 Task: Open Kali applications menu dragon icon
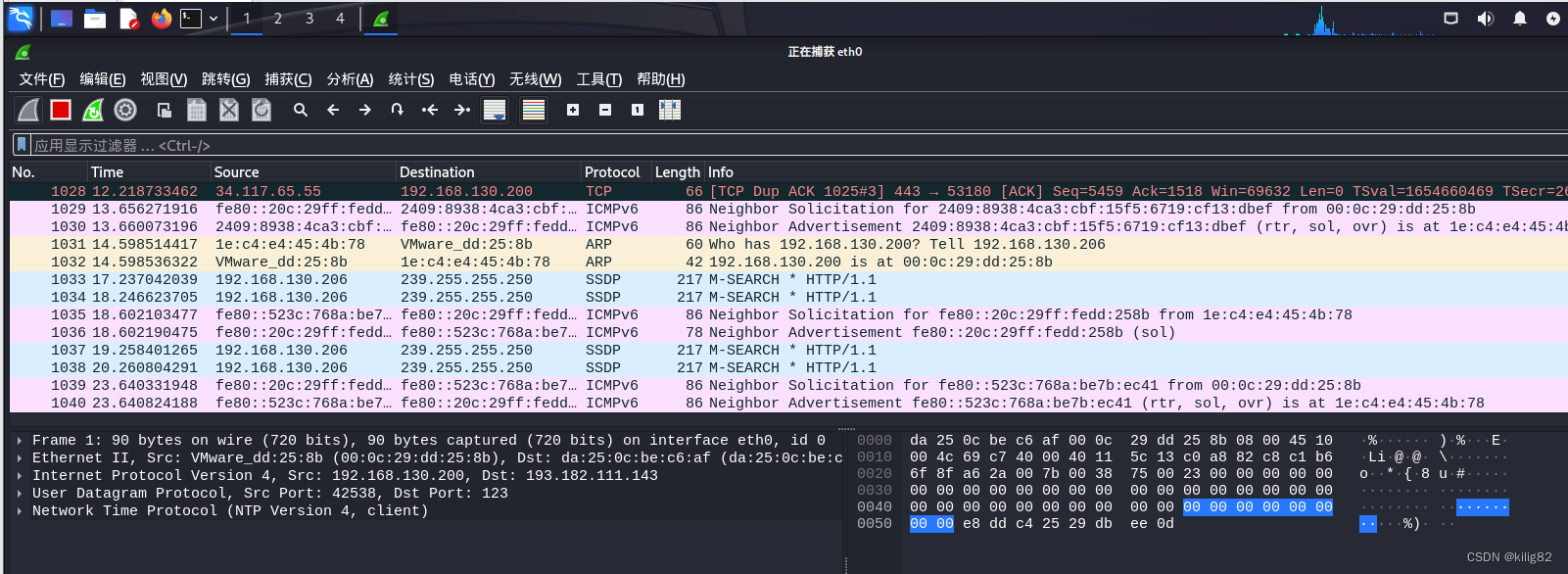pyautogui.click(x=21, y=19)
